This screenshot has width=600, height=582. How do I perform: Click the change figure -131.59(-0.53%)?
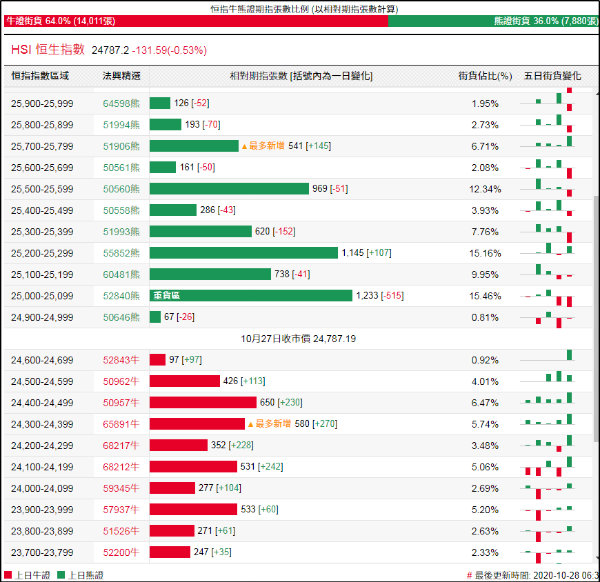point(170,50)
